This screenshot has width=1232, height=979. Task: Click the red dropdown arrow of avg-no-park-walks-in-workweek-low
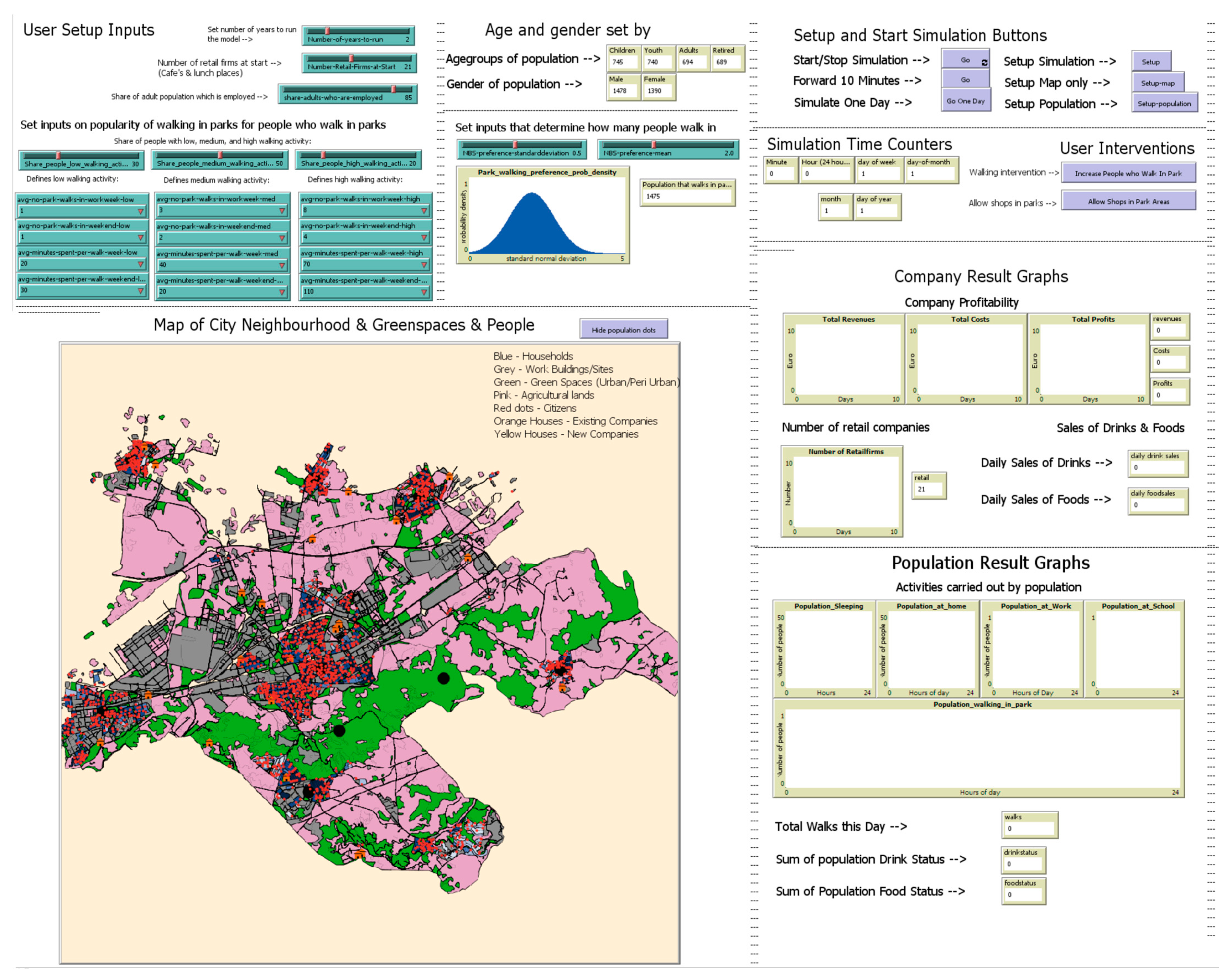click(x=141, y=211)
